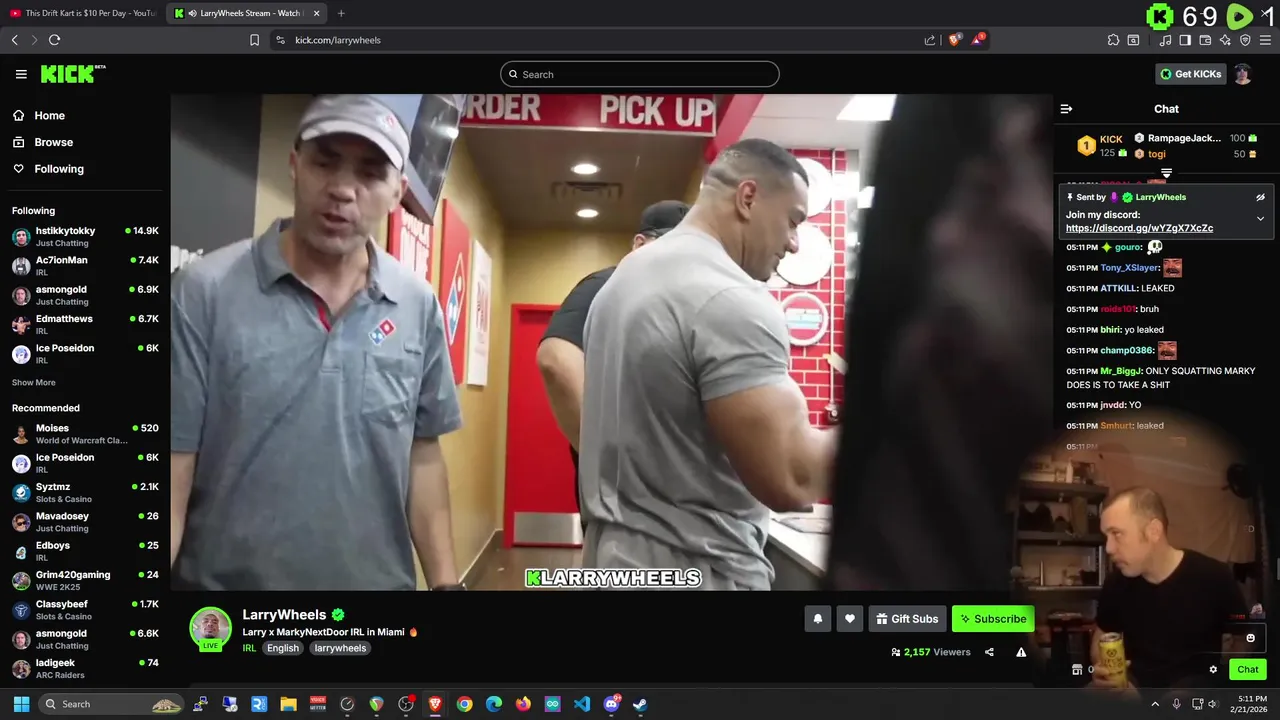The image size is (1280, 720).
Task: Open Brave Rewards triangle icon
Action: click(x=979, y=40)
